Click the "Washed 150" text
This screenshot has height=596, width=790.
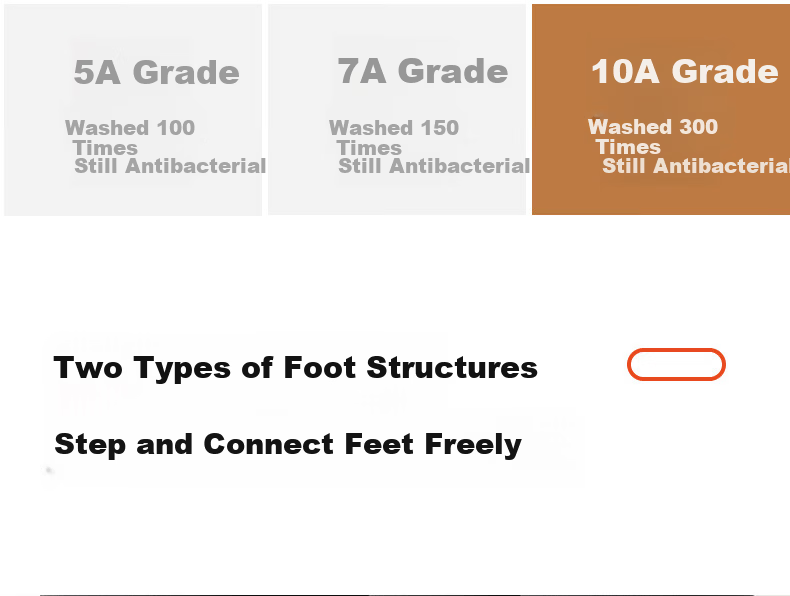(x=394, y=128)
